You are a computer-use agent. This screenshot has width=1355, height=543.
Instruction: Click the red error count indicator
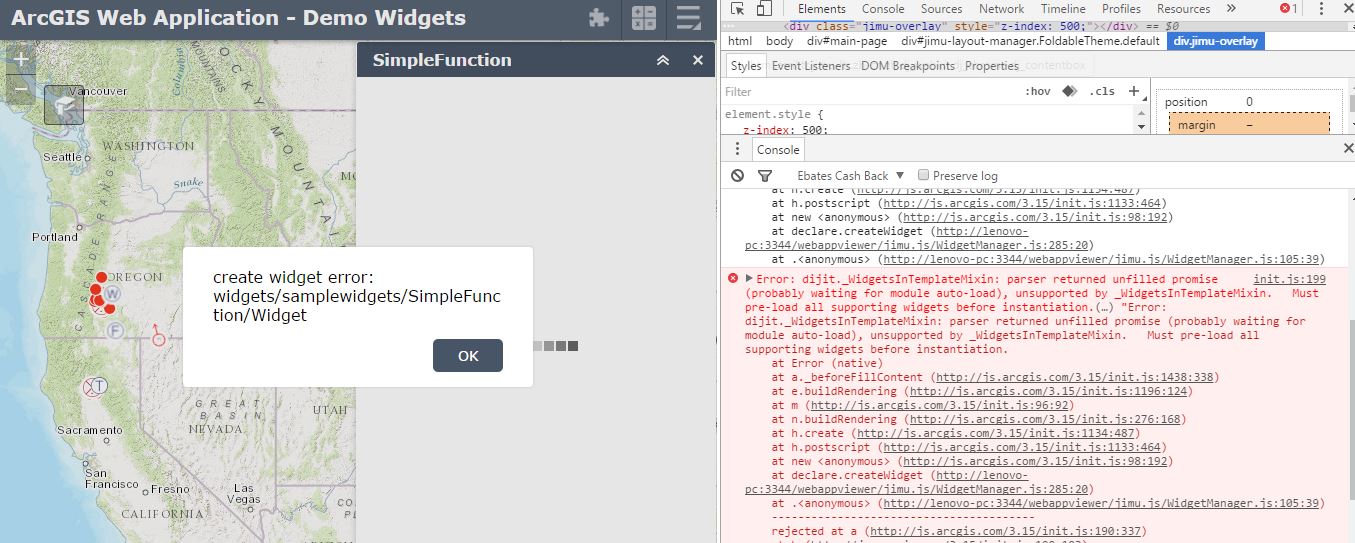[1288, 8]
